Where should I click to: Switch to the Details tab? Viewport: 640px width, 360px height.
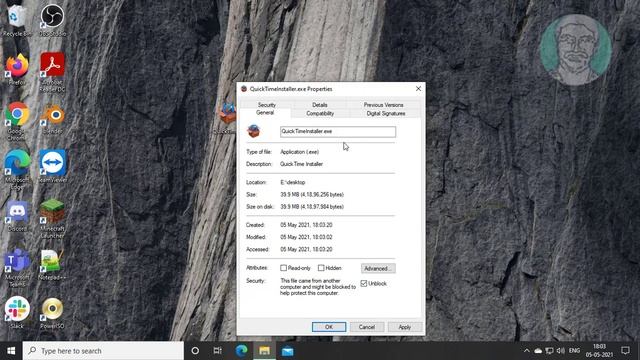320,105
